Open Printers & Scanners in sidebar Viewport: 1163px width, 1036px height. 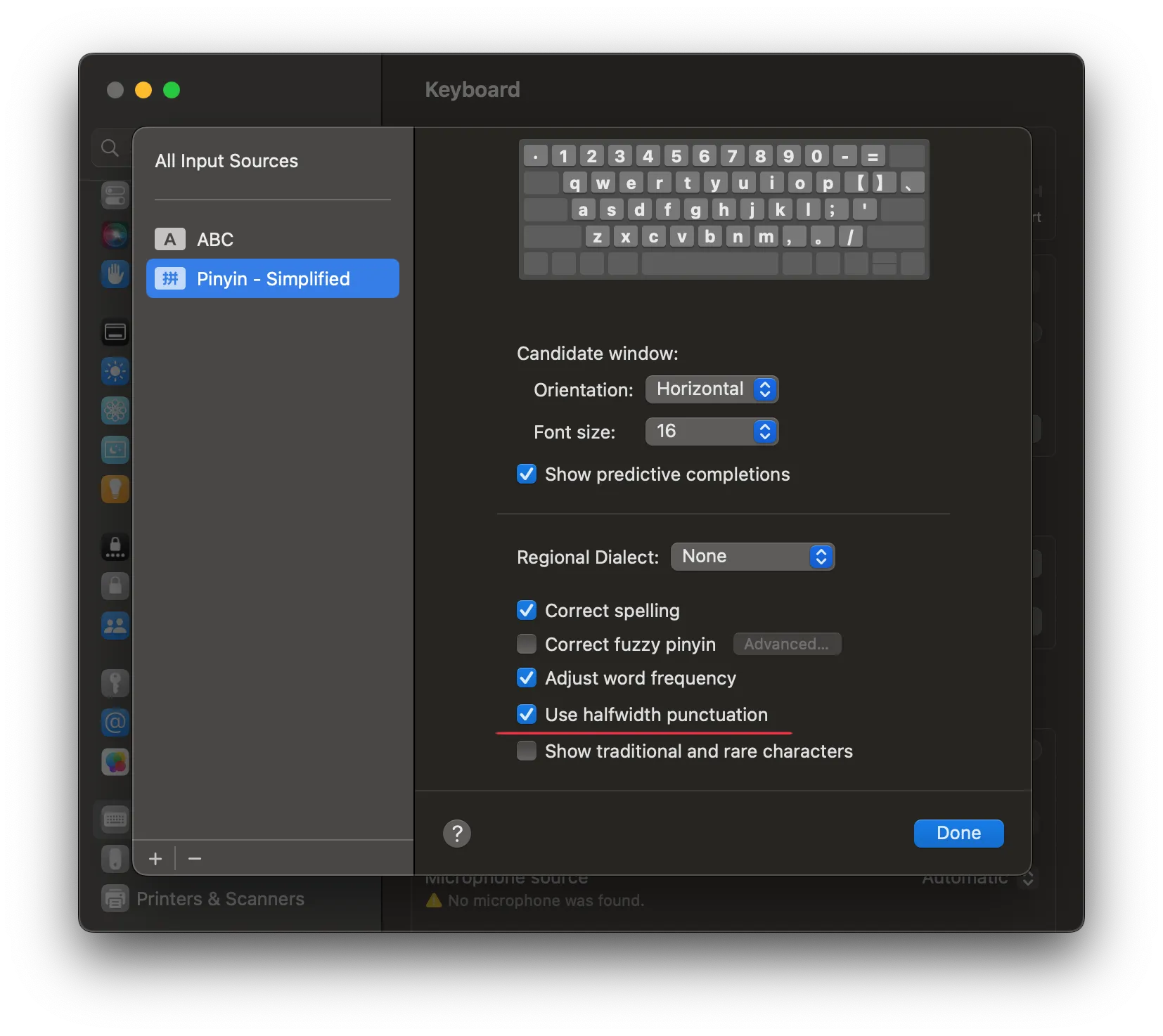[219, 899]
